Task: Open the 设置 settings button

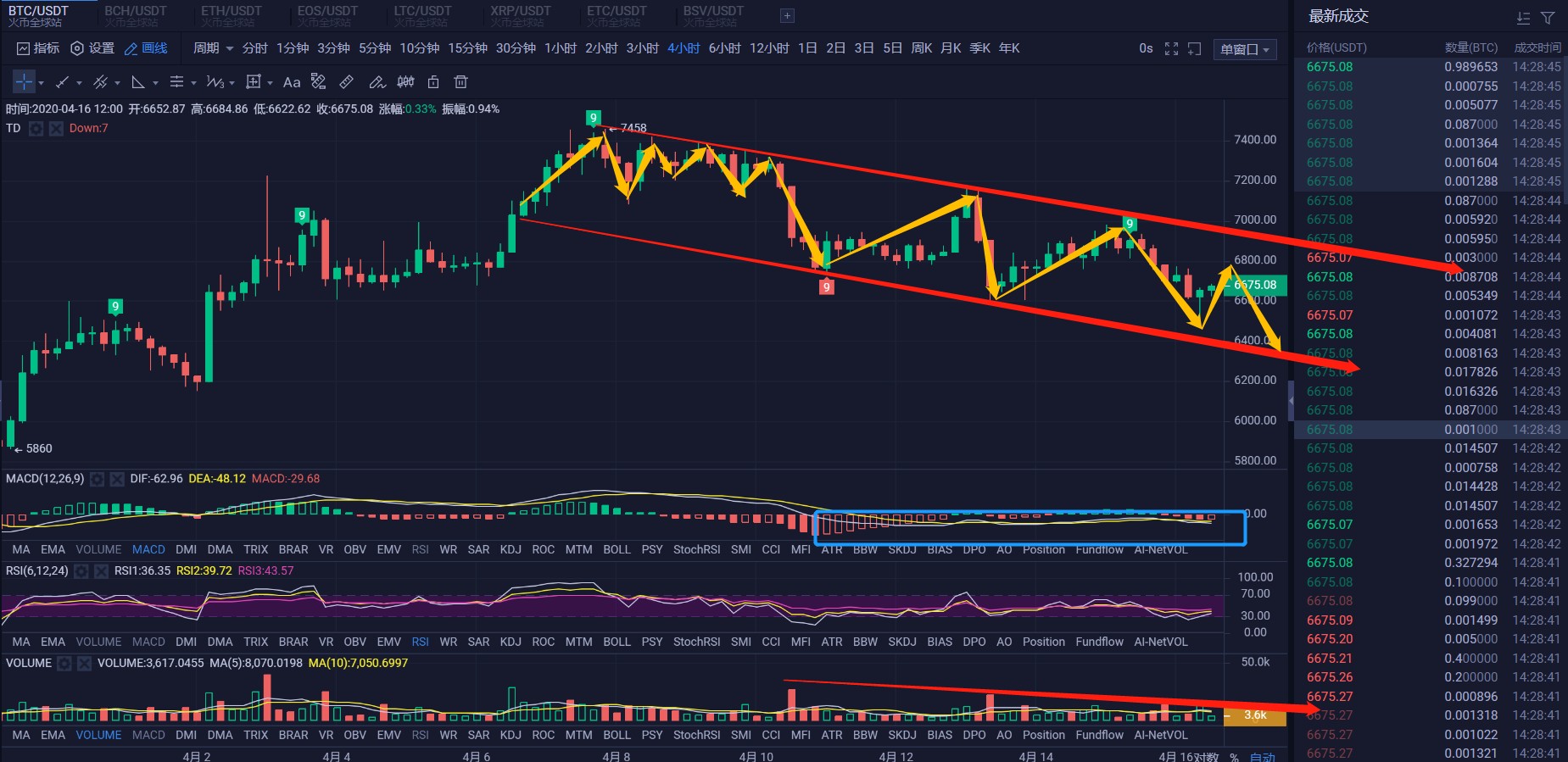Action: (92, 48)
